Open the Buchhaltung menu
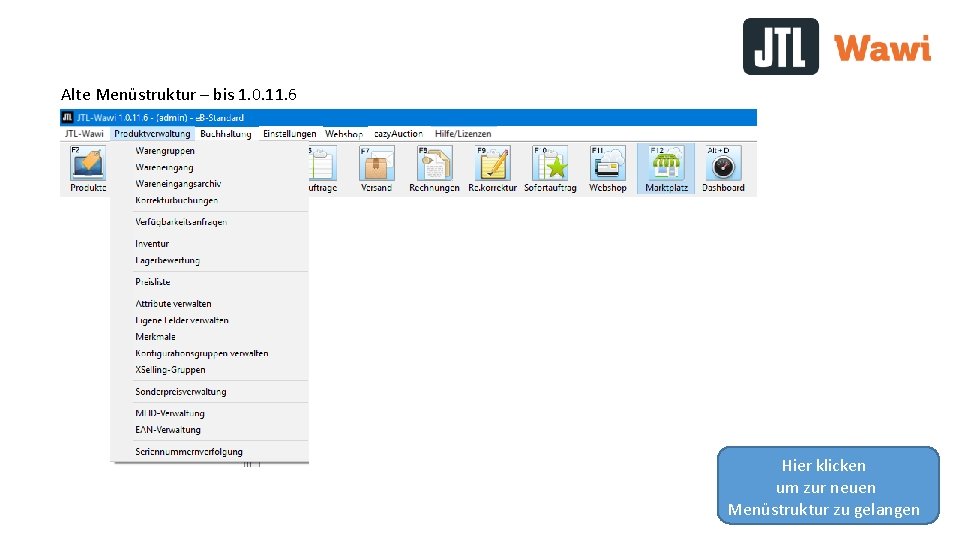 (226, 133)
